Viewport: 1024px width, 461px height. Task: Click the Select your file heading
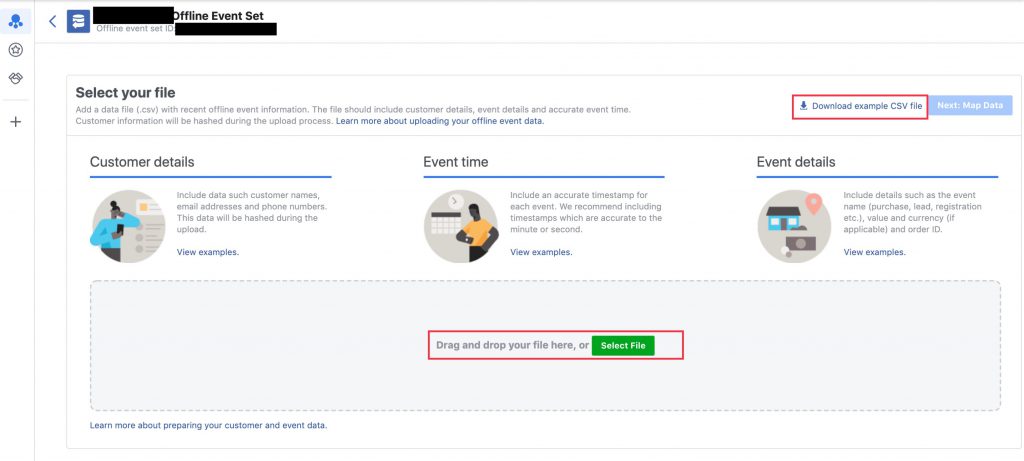126,93
